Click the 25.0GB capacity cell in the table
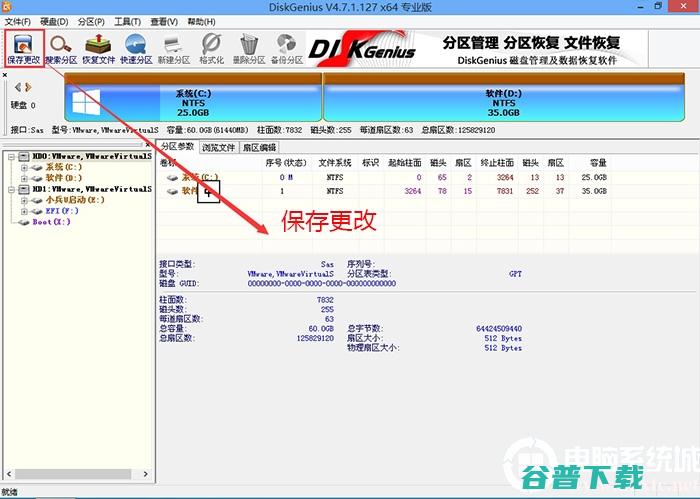Screen dimensions: 700x499 (594, 177)
